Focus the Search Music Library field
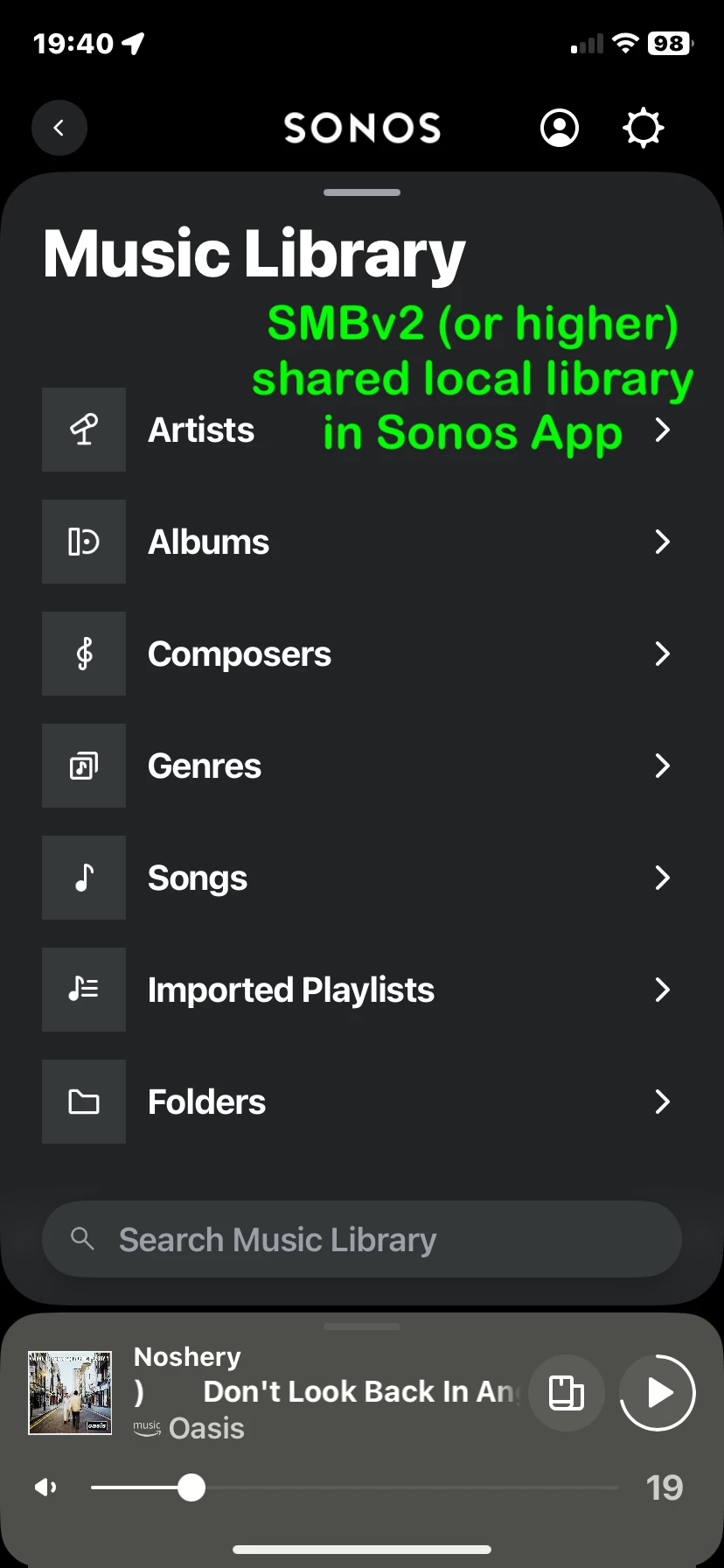The image size is (724, 1568). pos(362,1239)
